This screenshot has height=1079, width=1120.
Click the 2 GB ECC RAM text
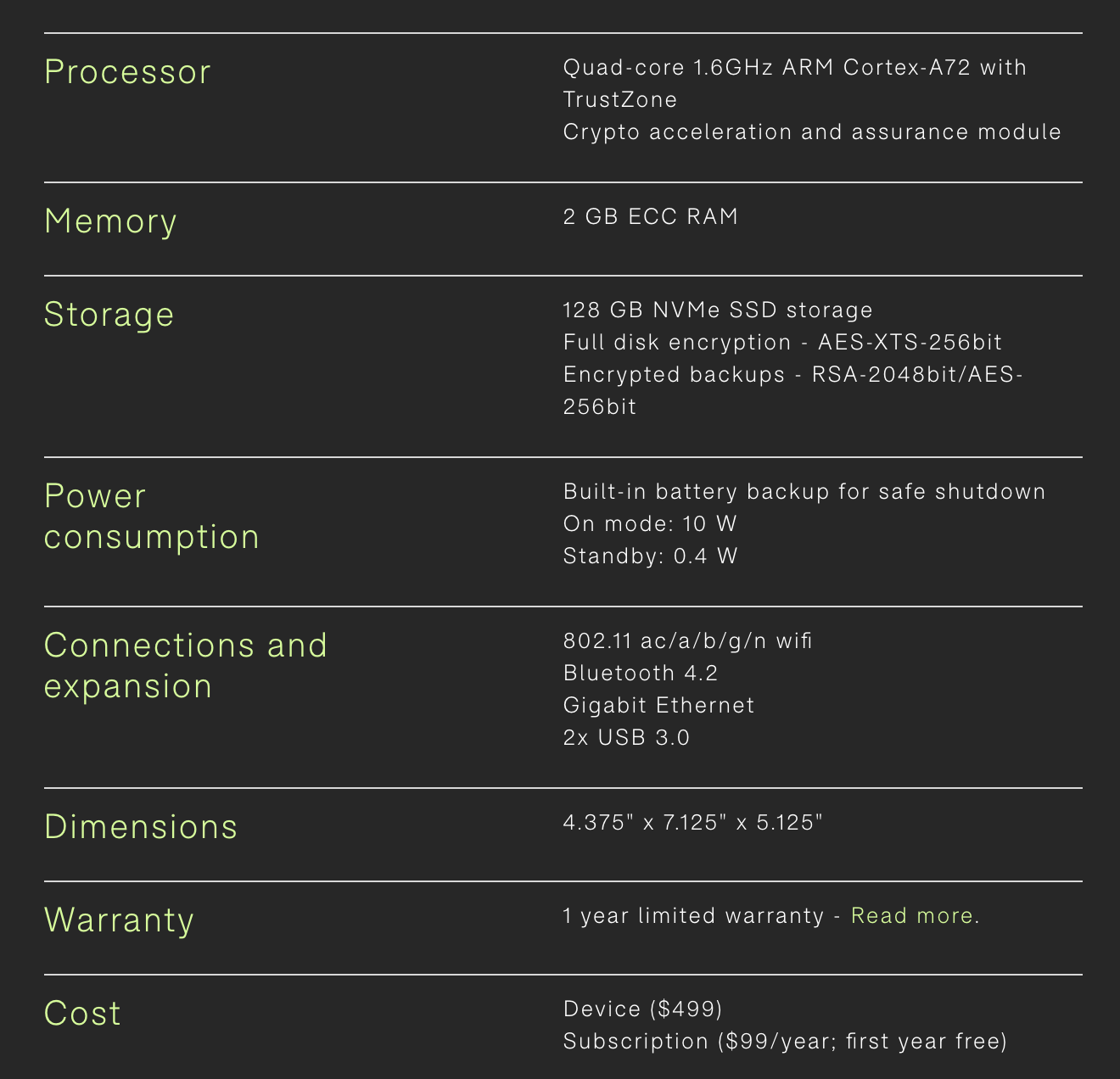[x=651, y=217]
